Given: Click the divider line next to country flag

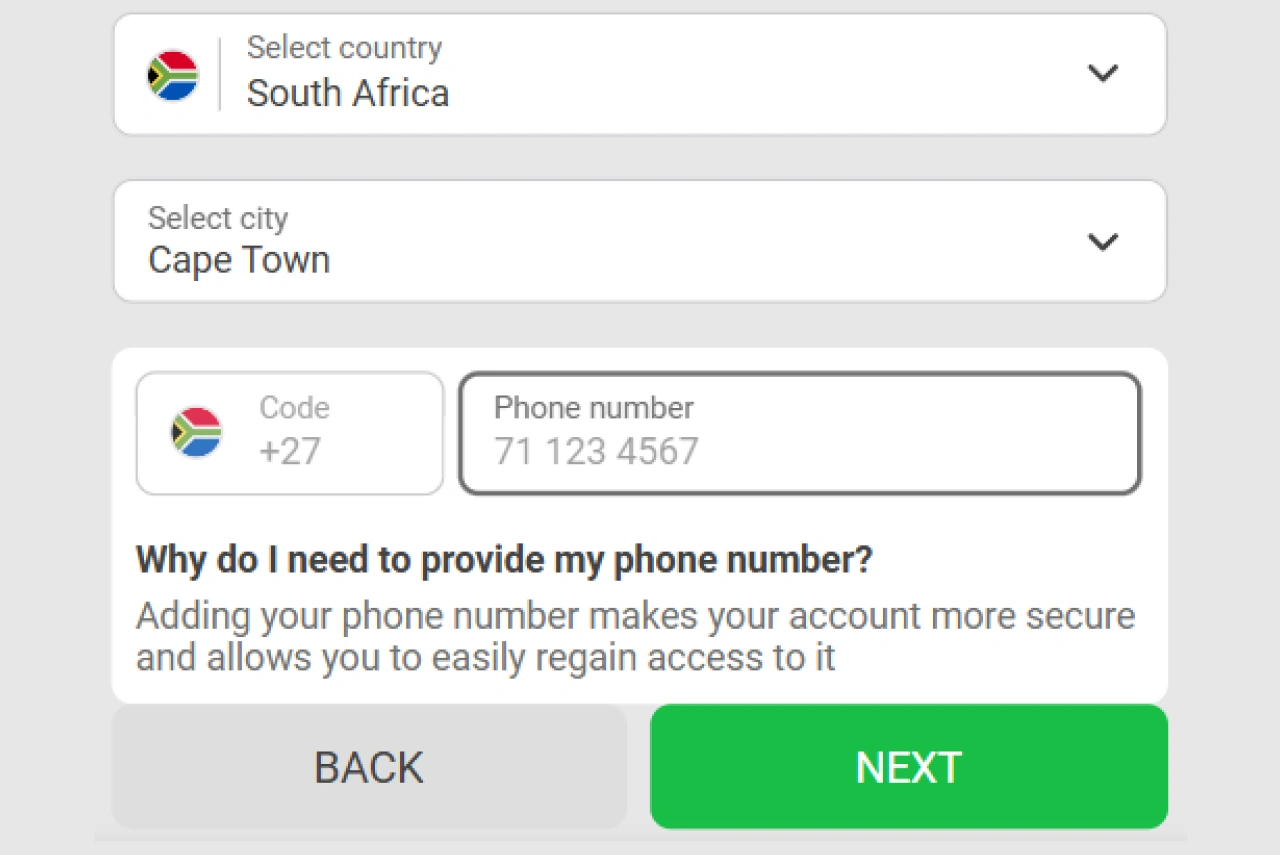Looking at the screenshot, I should point(220,74).
